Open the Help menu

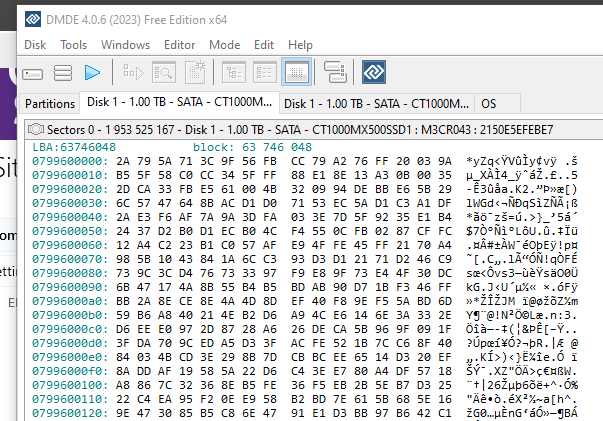[300, 45]
